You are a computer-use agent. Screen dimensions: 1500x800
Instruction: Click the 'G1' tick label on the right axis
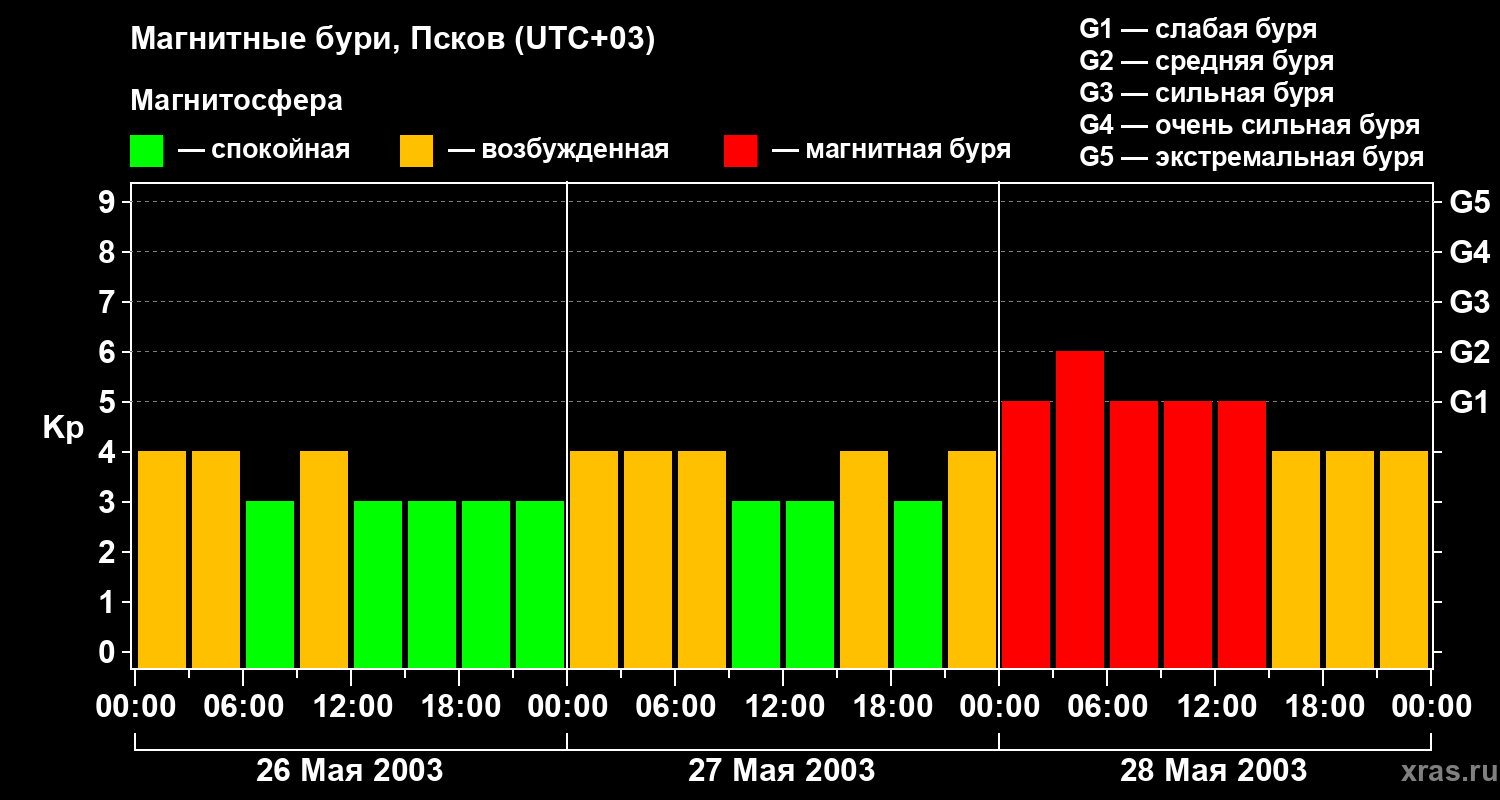pos(1469,402)
